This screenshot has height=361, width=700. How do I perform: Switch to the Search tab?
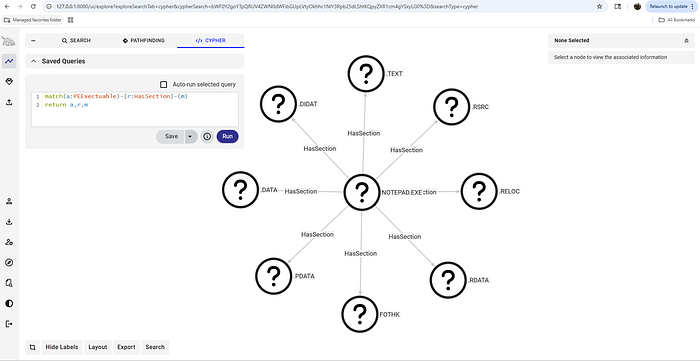76,41
